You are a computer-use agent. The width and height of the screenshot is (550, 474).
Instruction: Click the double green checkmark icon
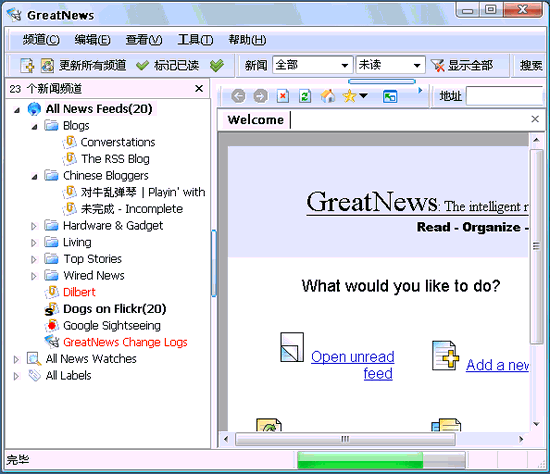pos(217,65)
